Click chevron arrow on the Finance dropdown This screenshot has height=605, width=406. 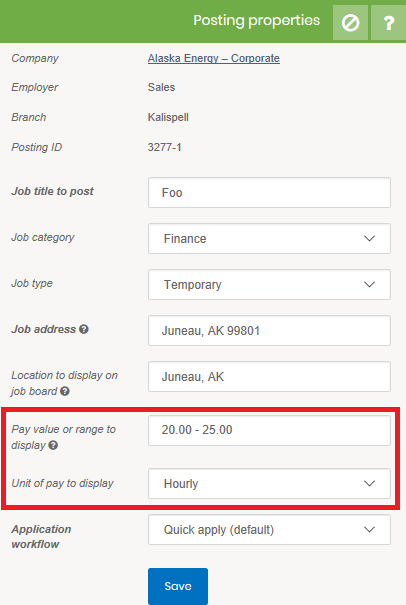click(x=369, y=238)
